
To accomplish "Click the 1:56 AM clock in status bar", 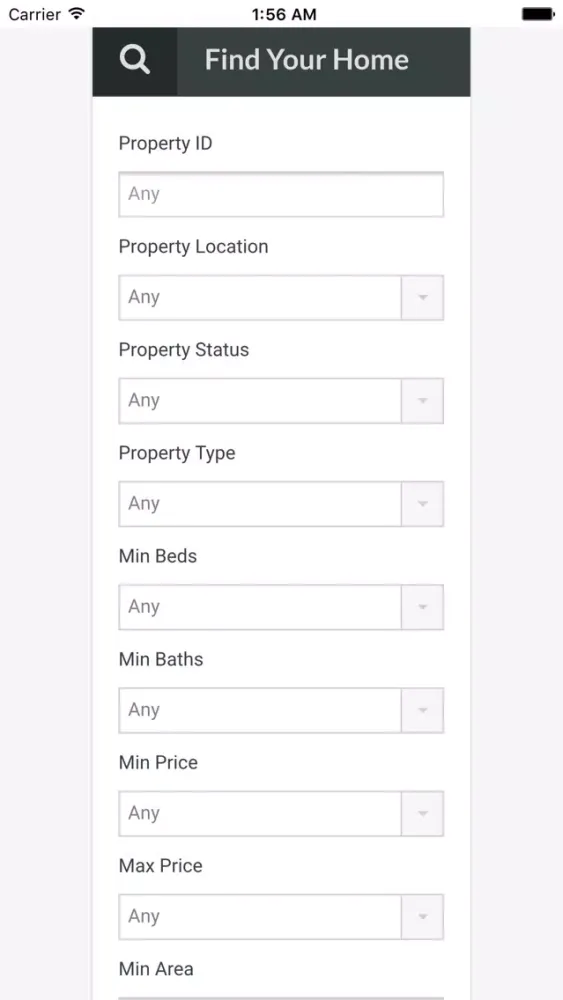I will pyautogui.click(x=284, y=14).
